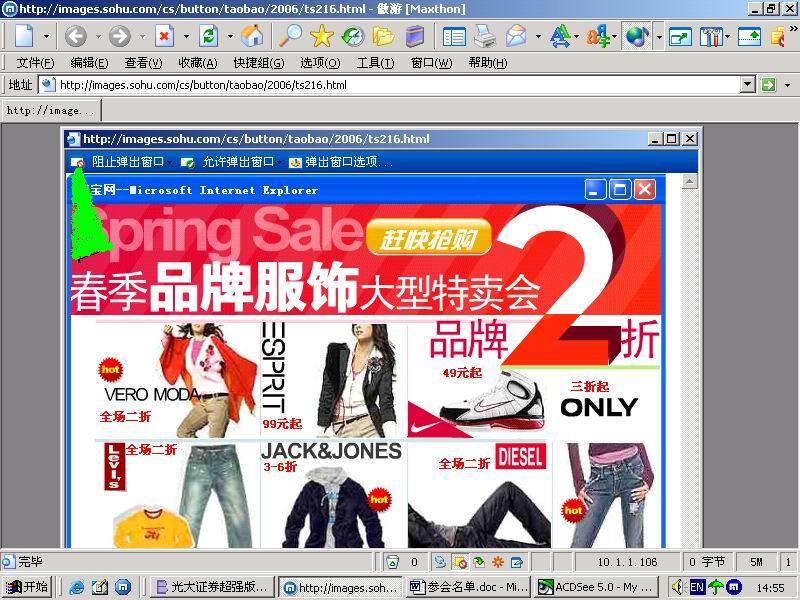This screenshot has height=600, width=800.
Task: Click the page layout view icon
Action: point(454,37)
